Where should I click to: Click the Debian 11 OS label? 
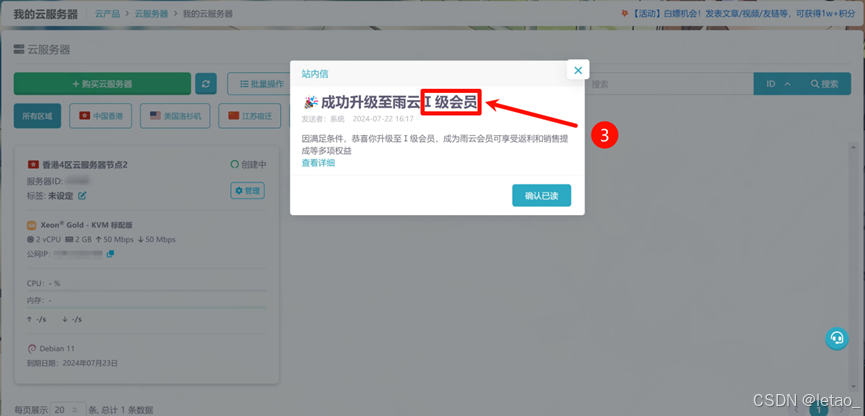[x=57, y=349]
